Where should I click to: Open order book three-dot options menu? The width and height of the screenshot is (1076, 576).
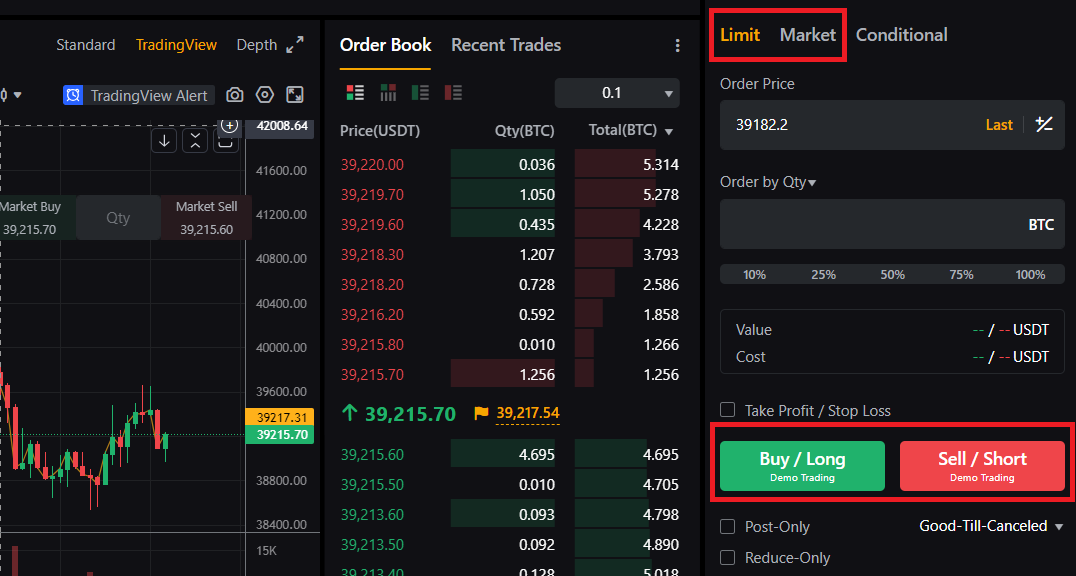coord(677,45)
